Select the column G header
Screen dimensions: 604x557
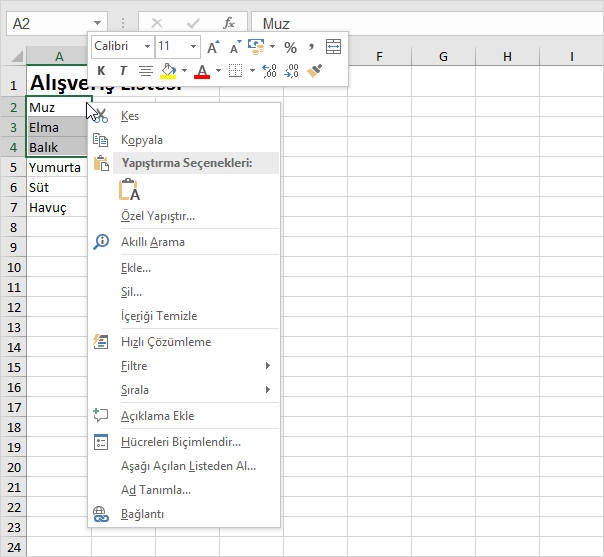click(443, 57)
